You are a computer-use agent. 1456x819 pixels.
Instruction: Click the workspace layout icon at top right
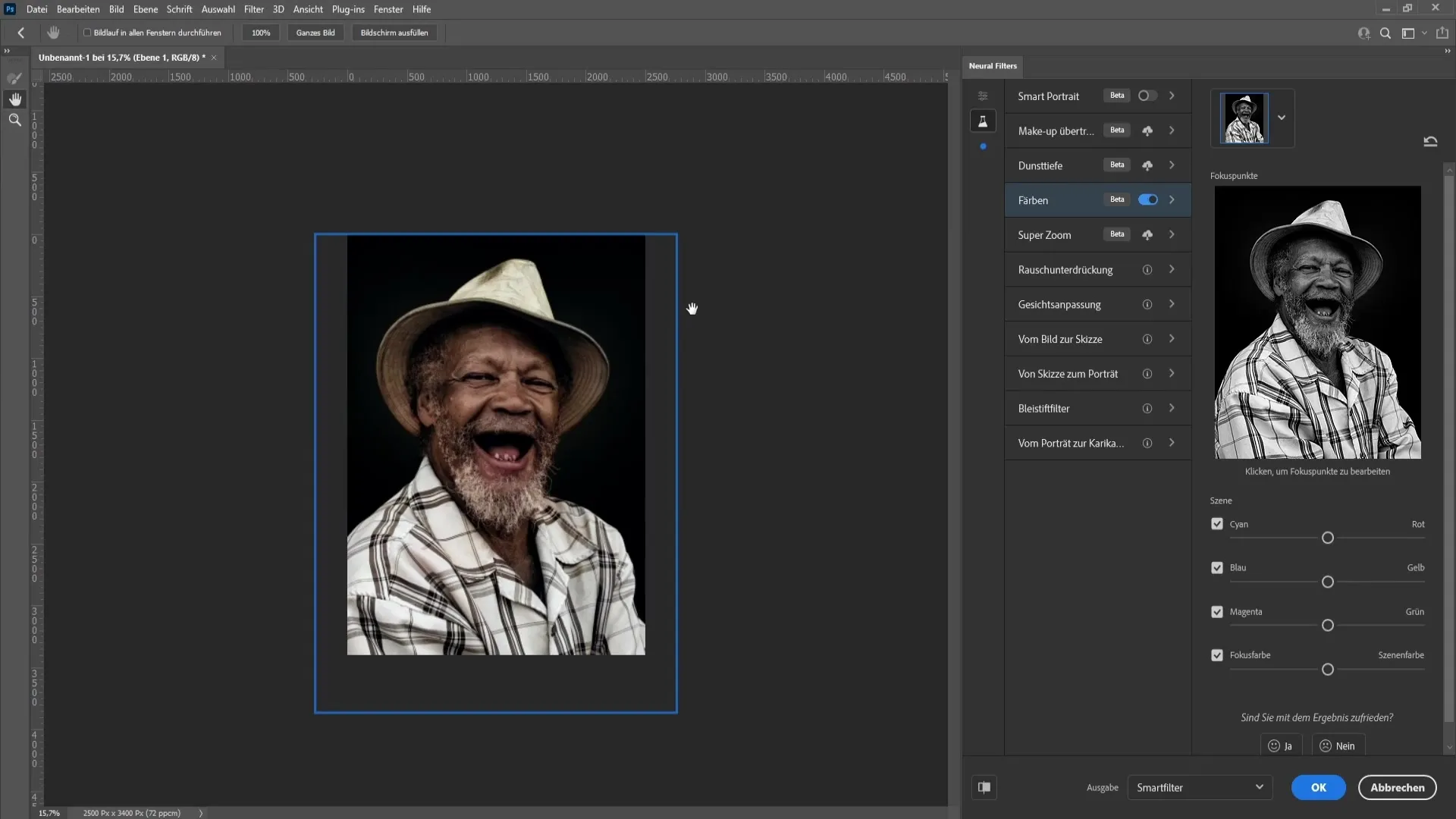point(1408,33)
